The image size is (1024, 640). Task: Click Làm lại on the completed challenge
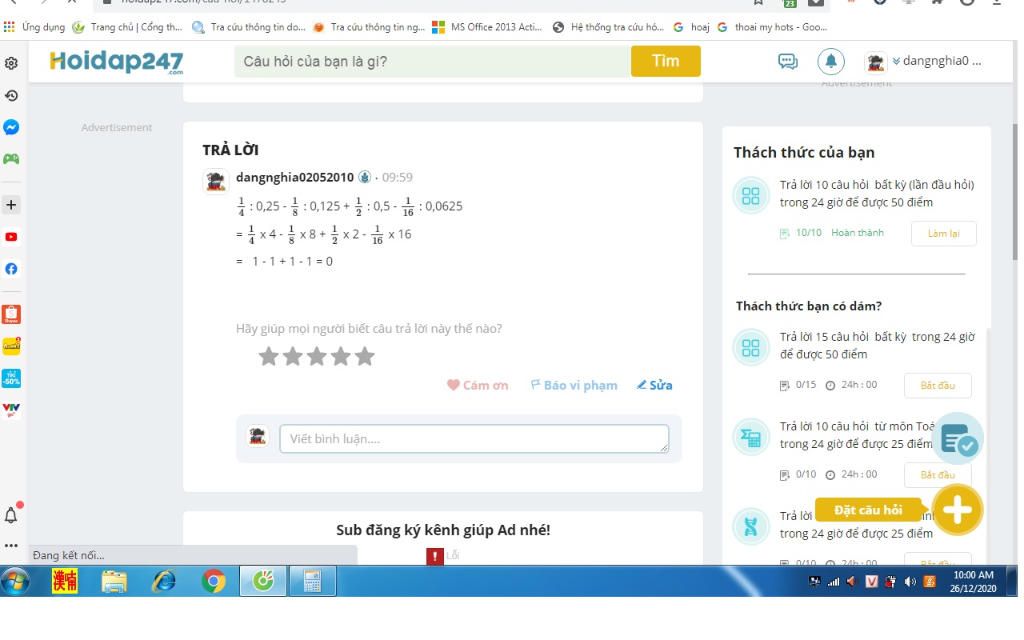pyautogui.click(x=944, y=233)
